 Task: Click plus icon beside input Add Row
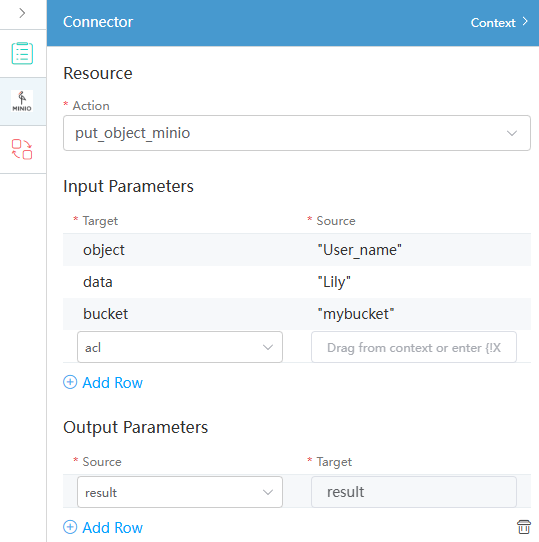[70, 382]
